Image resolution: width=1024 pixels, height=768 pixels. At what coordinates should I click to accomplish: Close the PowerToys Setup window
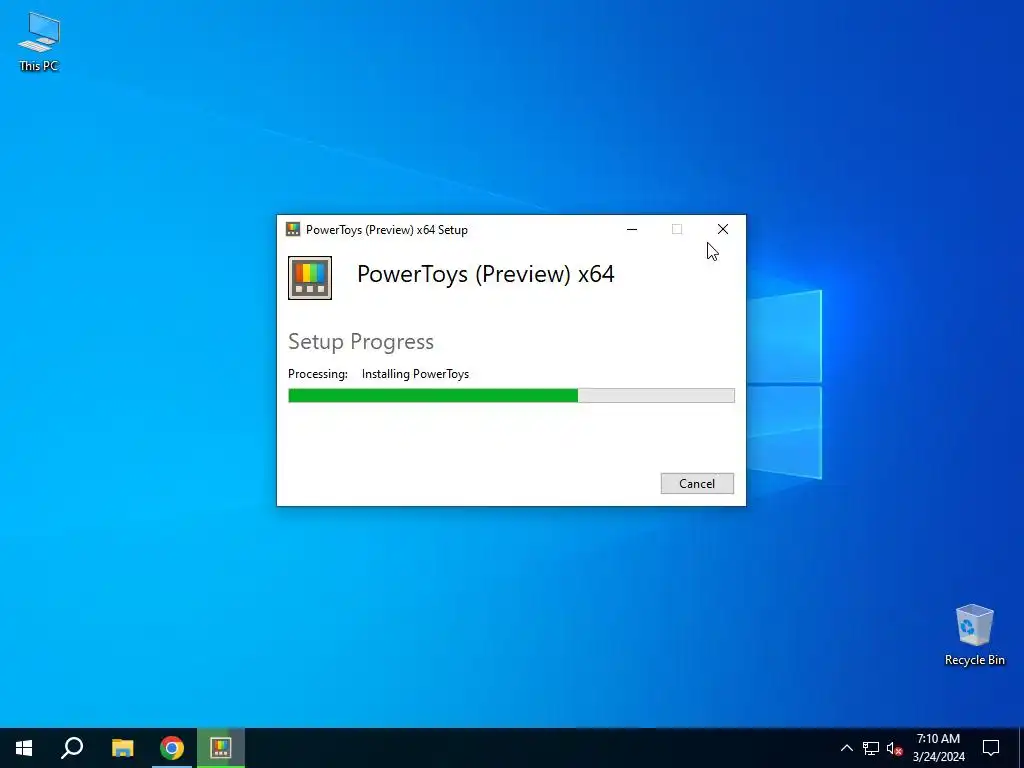(722, 229)
